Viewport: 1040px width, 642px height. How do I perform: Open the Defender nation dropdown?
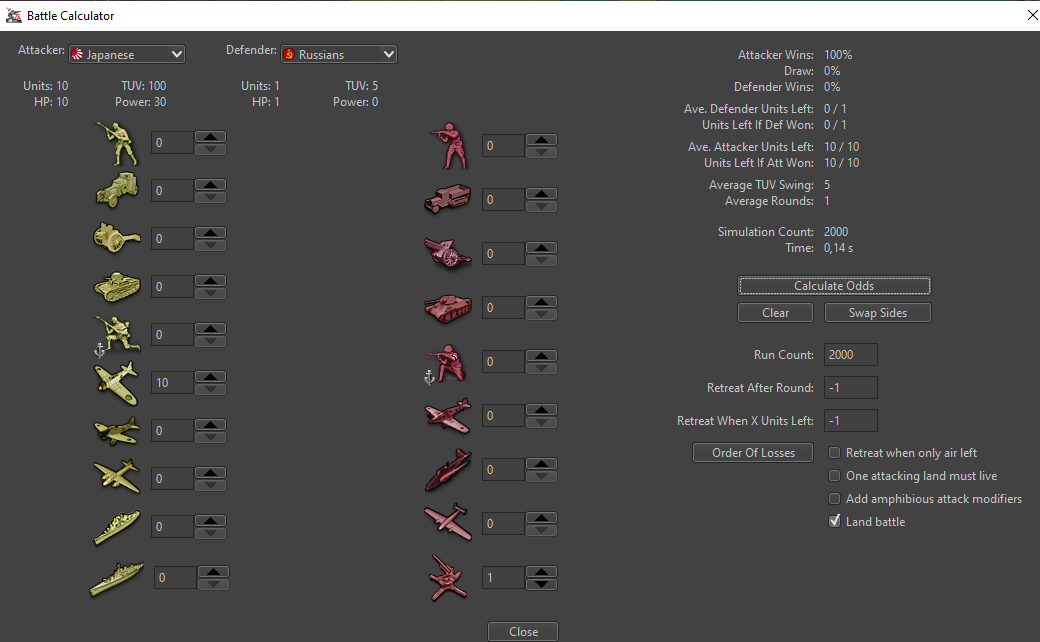[339, 54]
